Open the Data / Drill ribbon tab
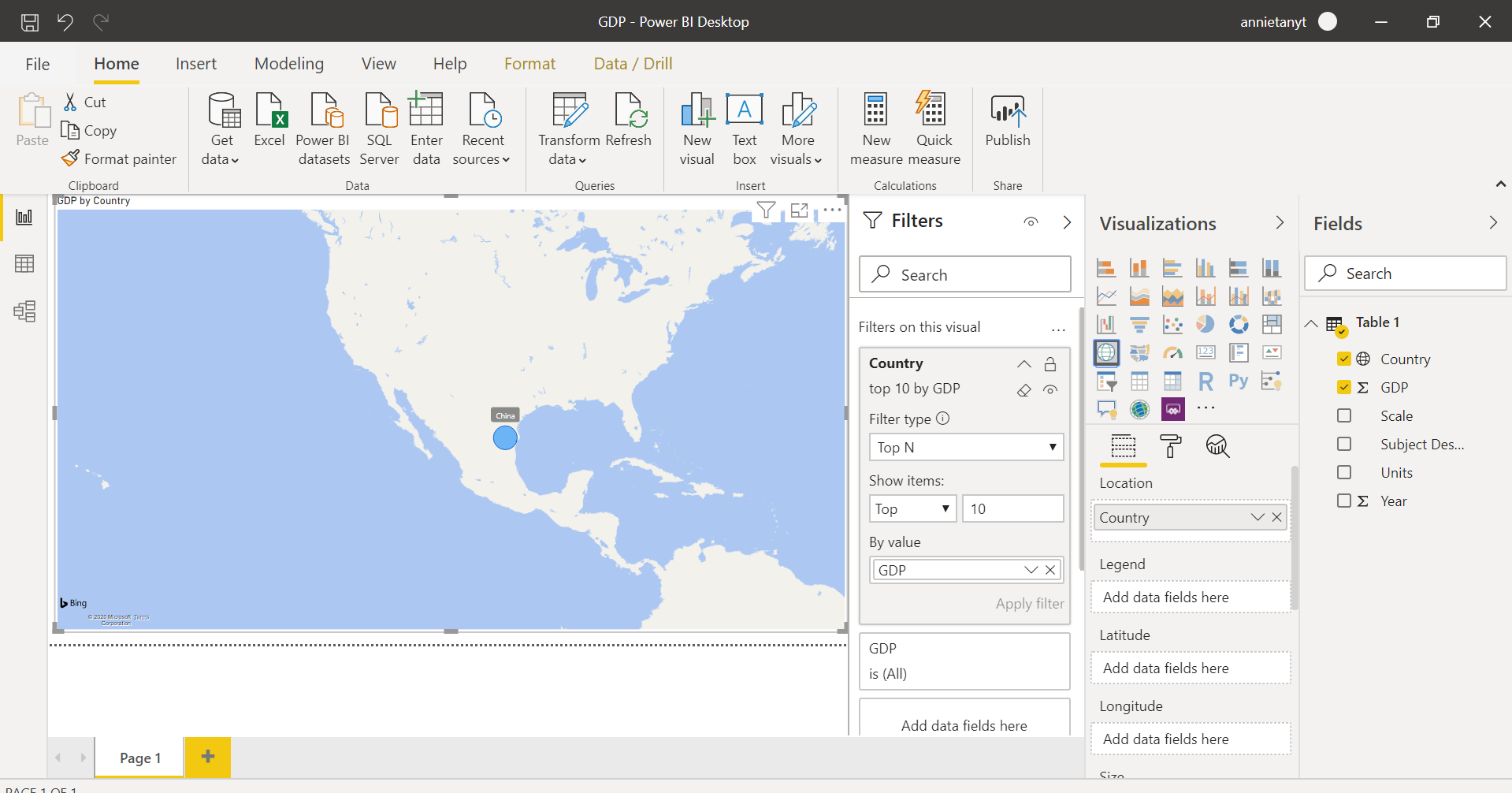Screen dimensions: 1512x793 [633, 64]
